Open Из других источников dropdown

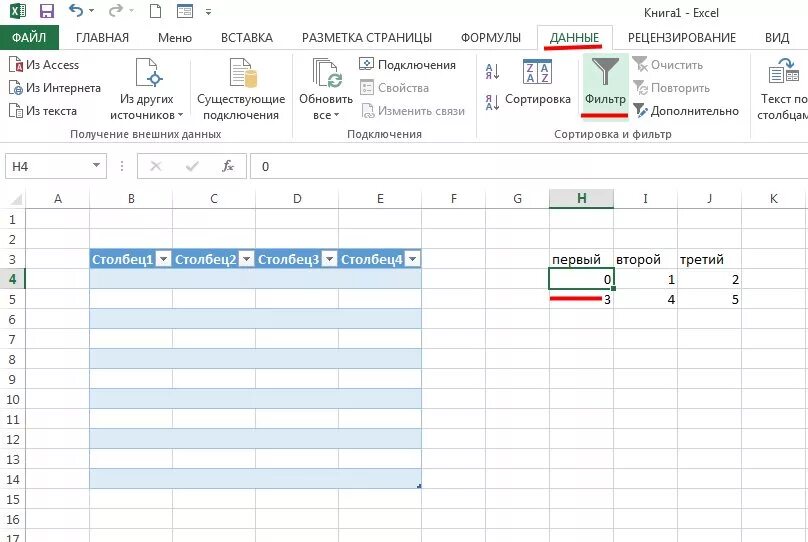146,89
